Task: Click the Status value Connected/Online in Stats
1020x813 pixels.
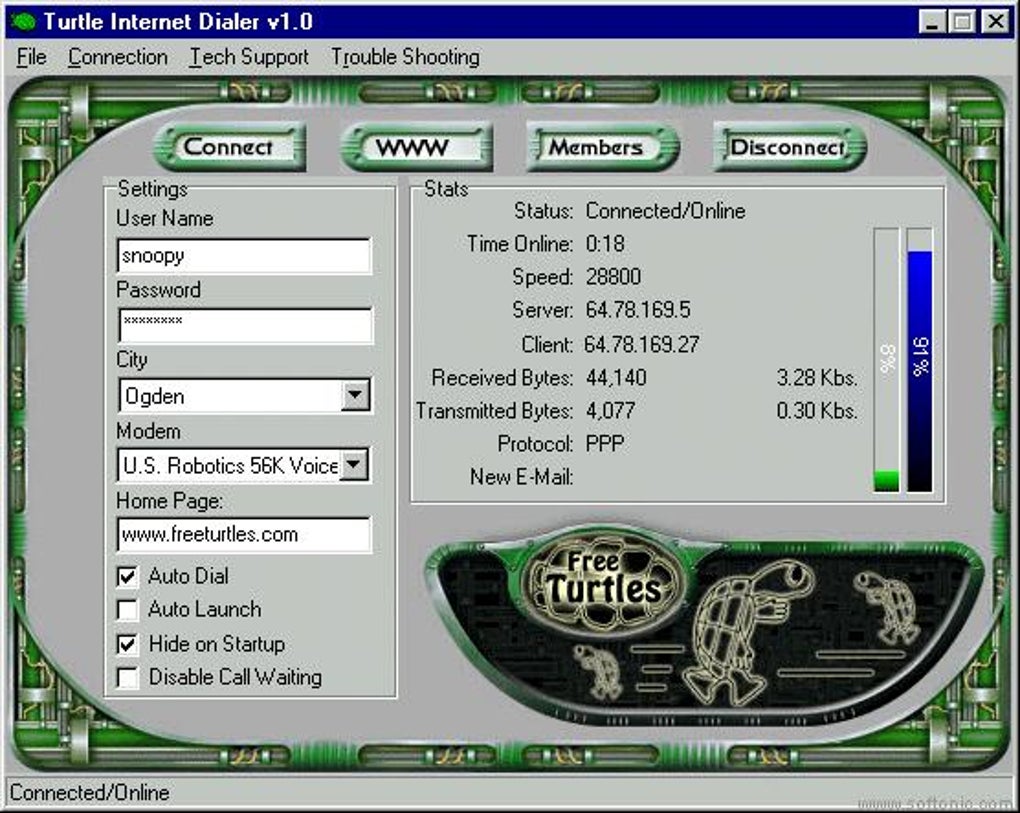Action: (x=665, y=211)
